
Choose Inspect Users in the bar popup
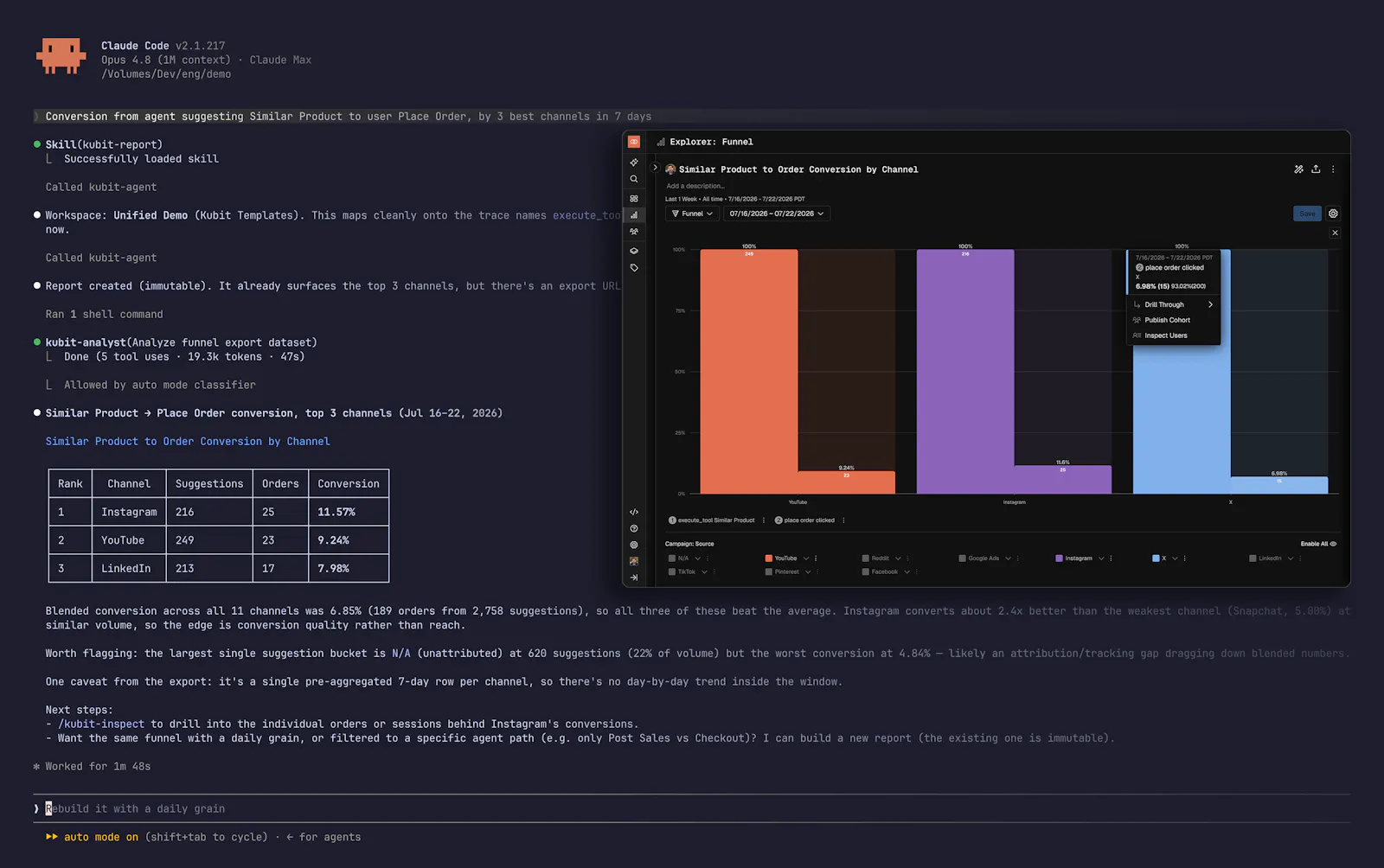1173,335
